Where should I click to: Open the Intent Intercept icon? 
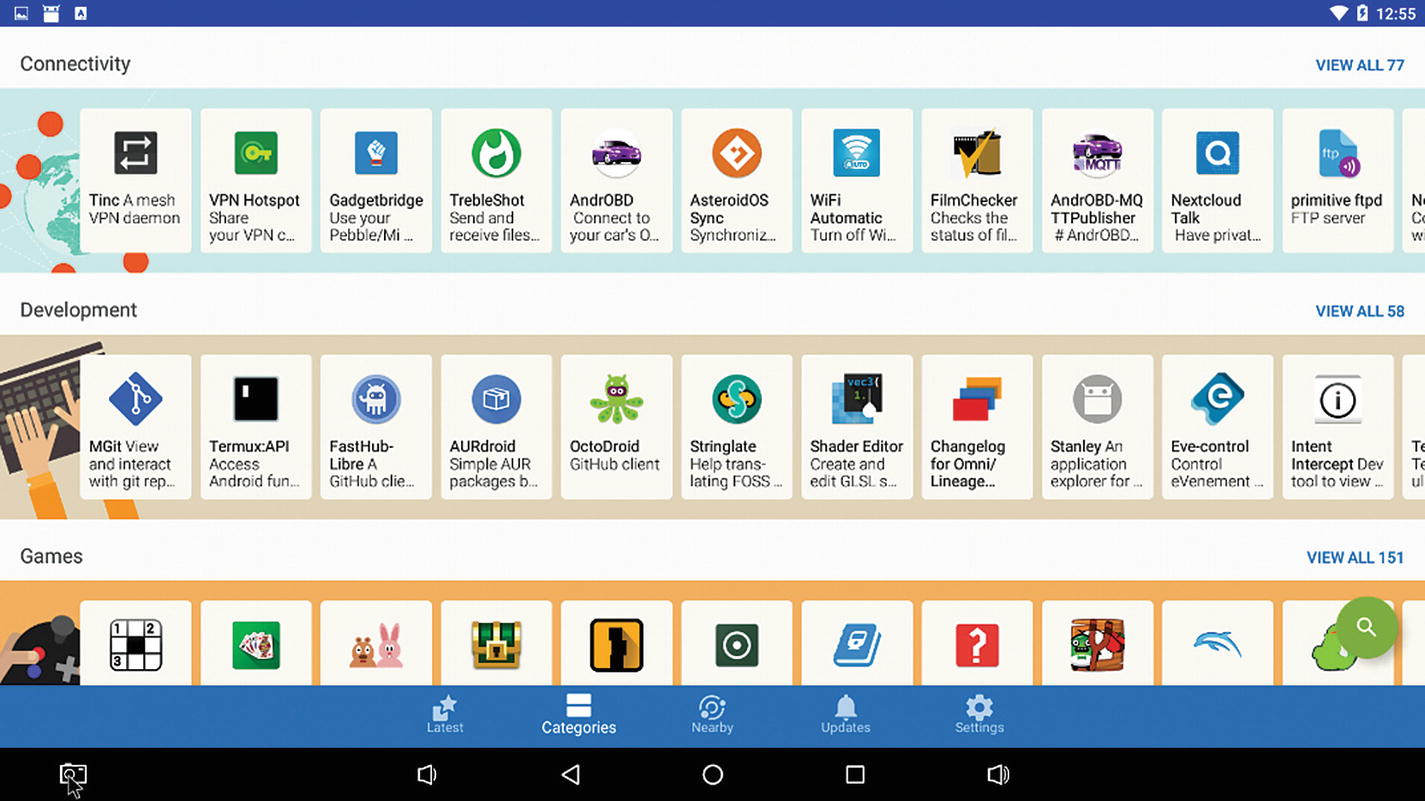pyautogui.click(x=1337, y=400)
